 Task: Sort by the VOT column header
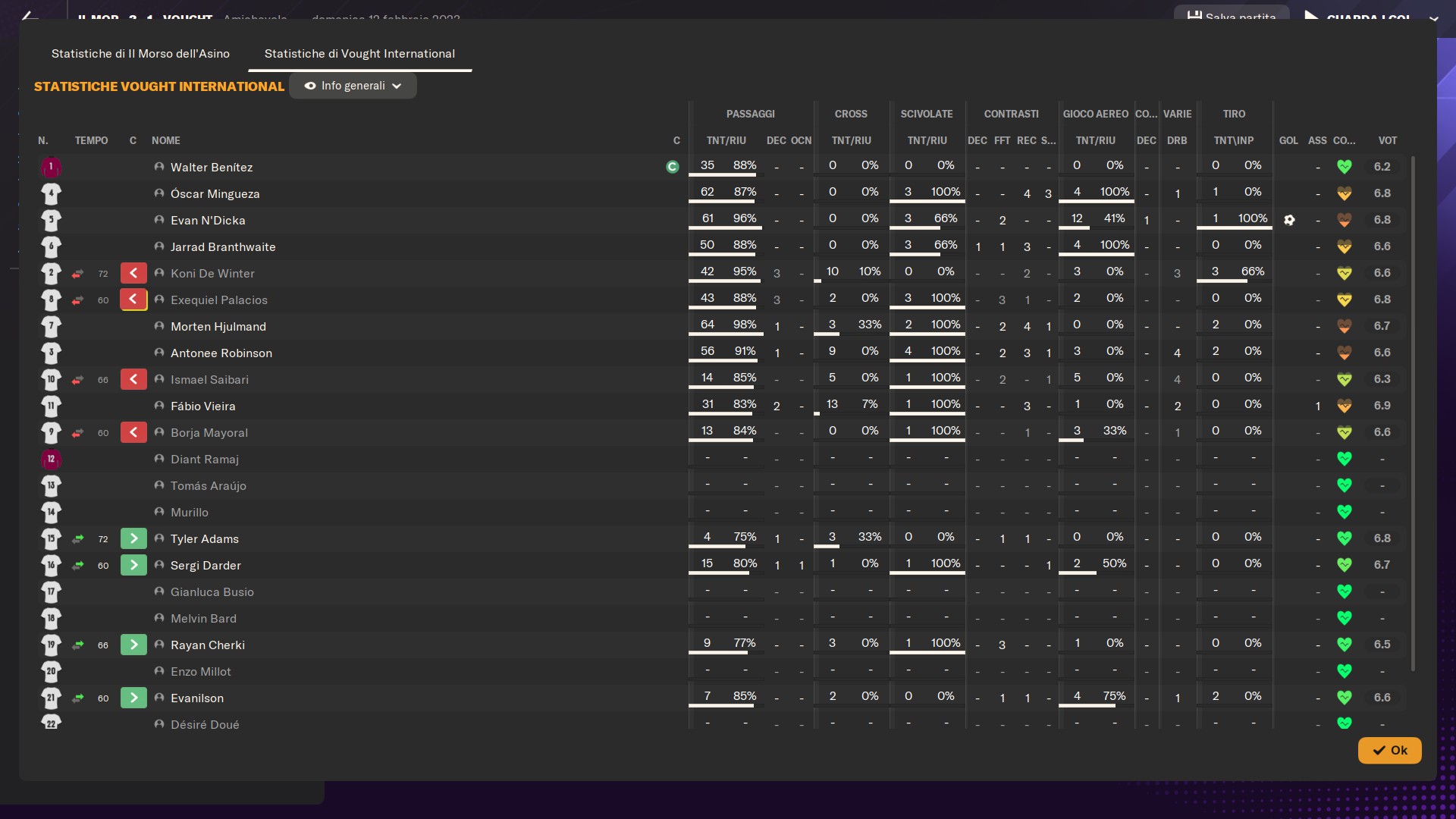pyautogui.click(x=1387, y=140)
